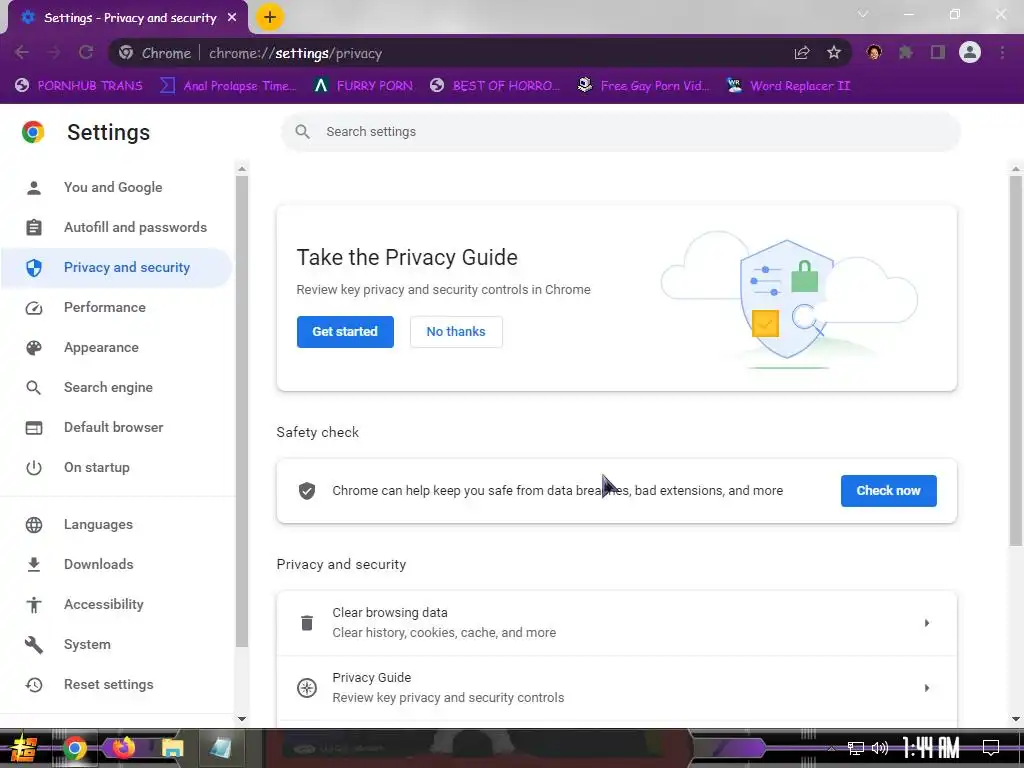Viewport: 1024px width, 768px height.
Task: Open Appearance settings
Action: click(116, 347)
